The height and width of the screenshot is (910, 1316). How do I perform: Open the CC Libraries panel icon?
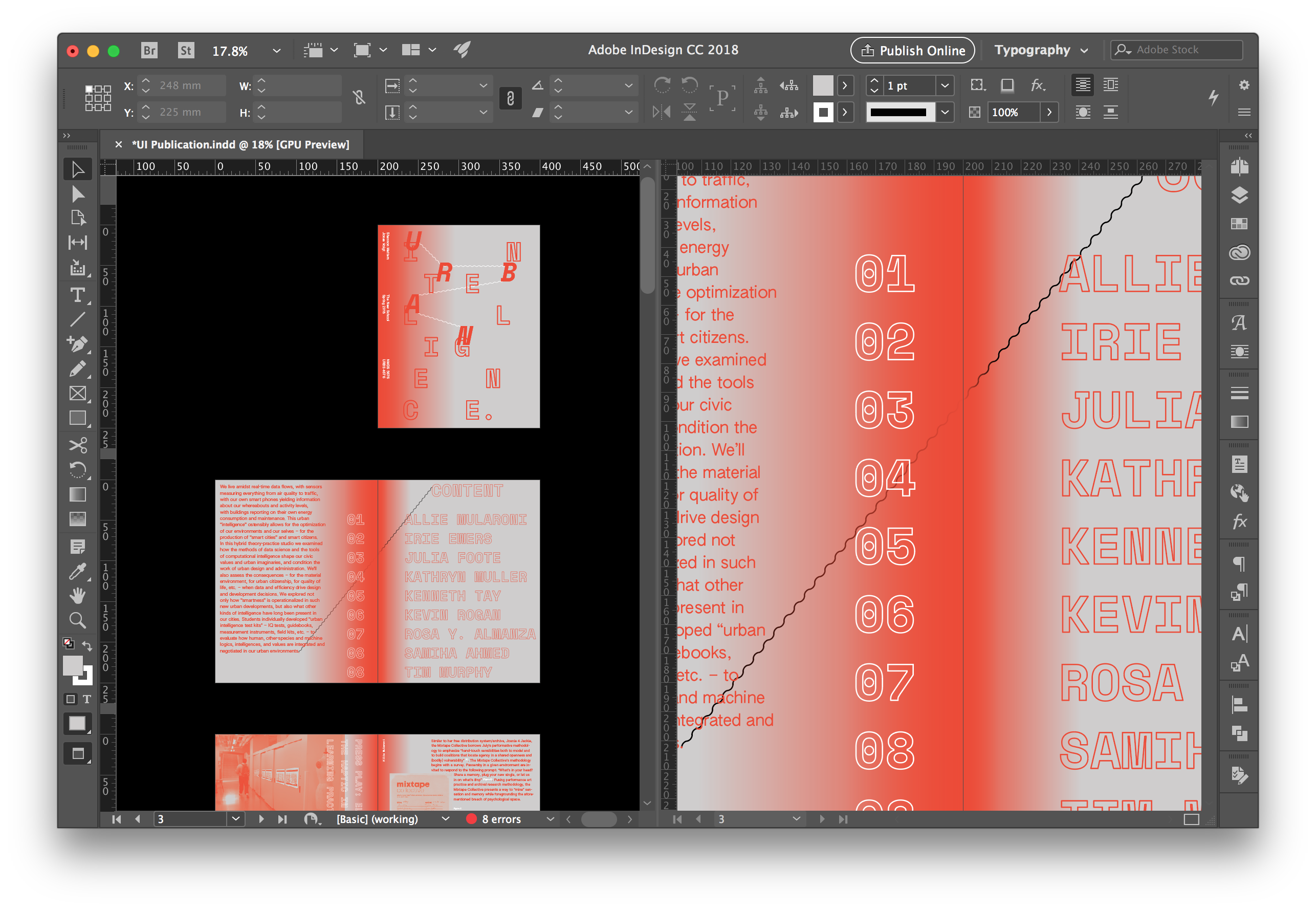1239,252
